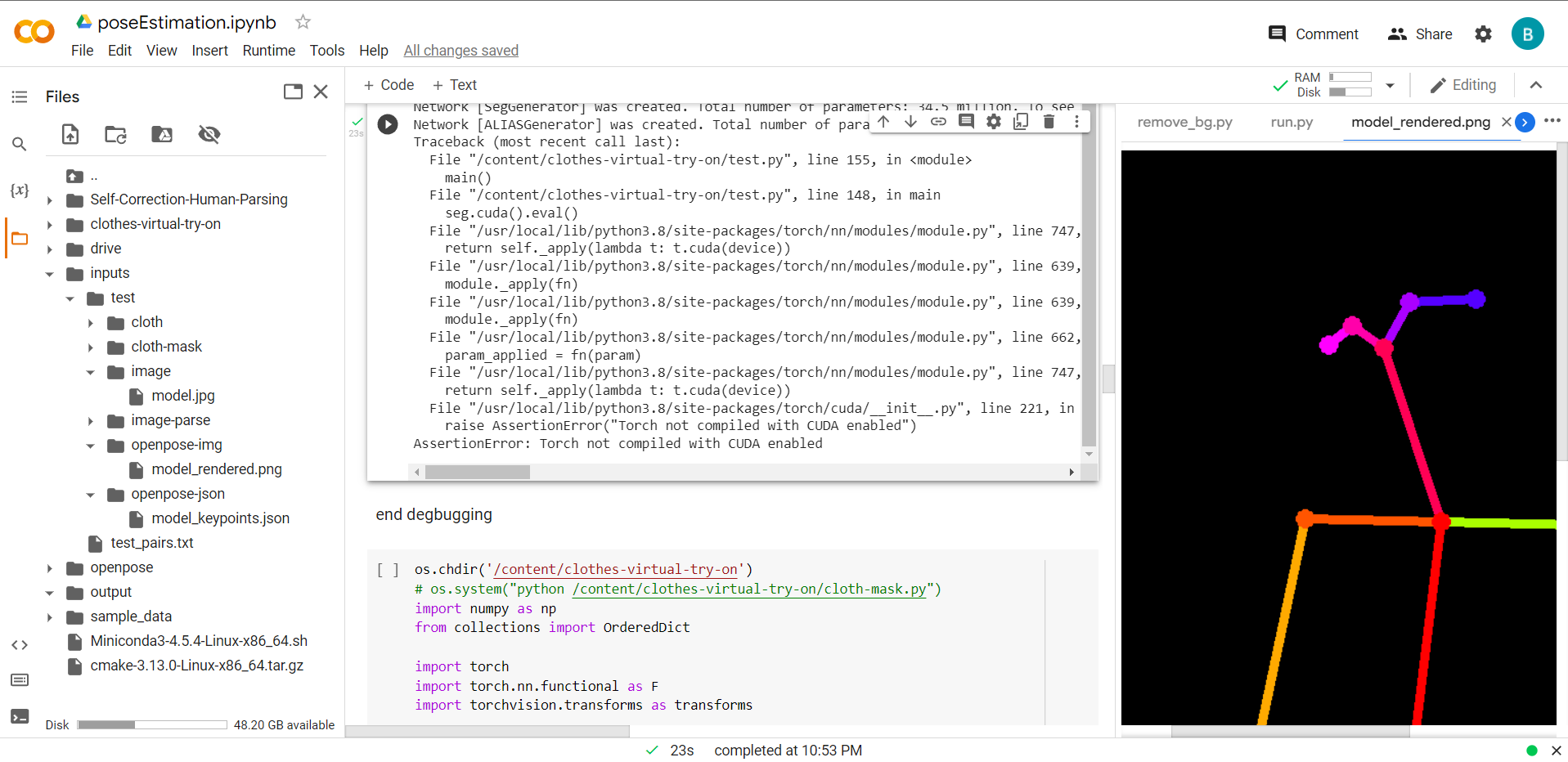Share the poseEstimation notebook

tap(1419, 34)
